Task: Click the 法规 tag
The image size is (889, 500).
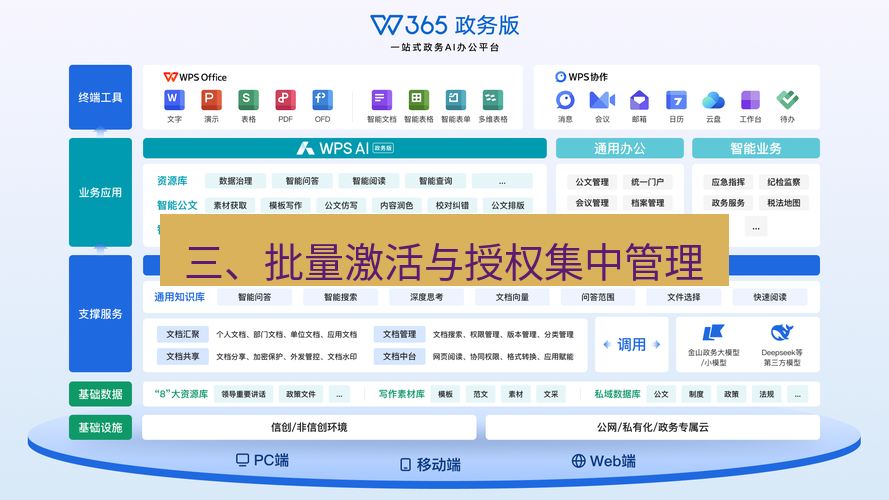Action: [x=767, y=394]
